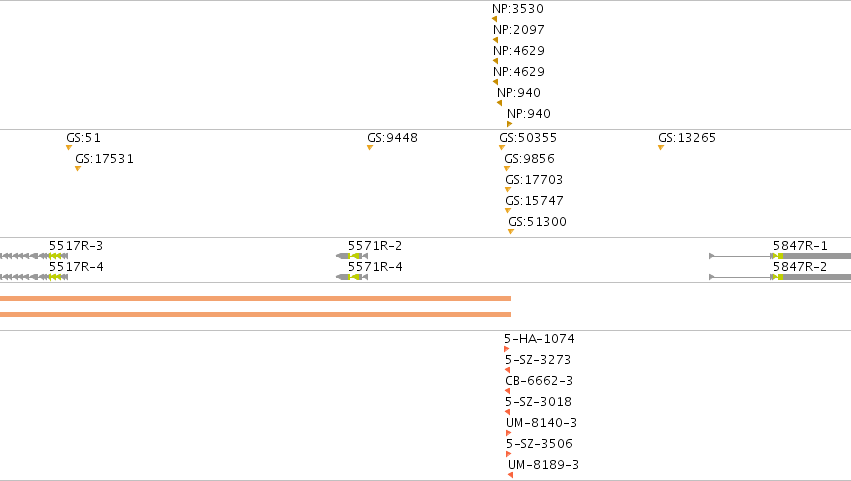Click the arrow marker under NP:2097
Screen dimensions: 851x481
(496, 40)
